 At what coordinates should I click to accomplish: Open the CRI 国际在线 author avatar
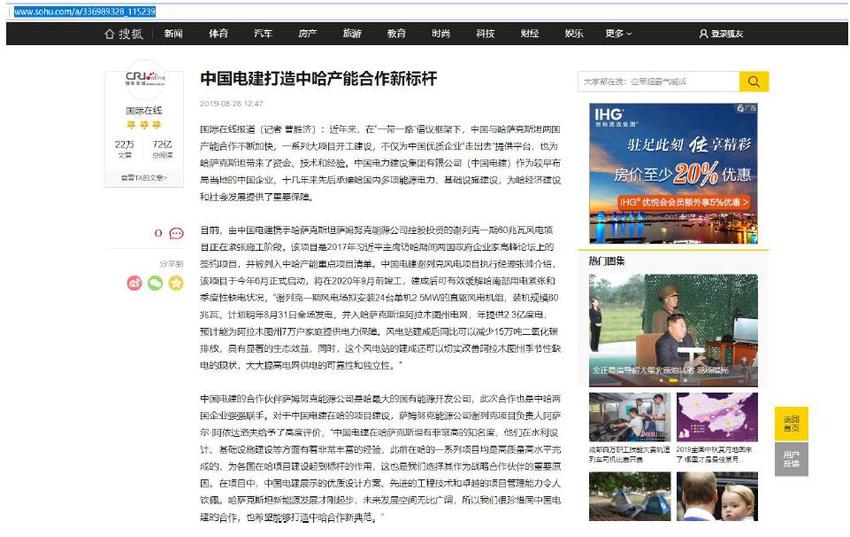pos(144,79)
